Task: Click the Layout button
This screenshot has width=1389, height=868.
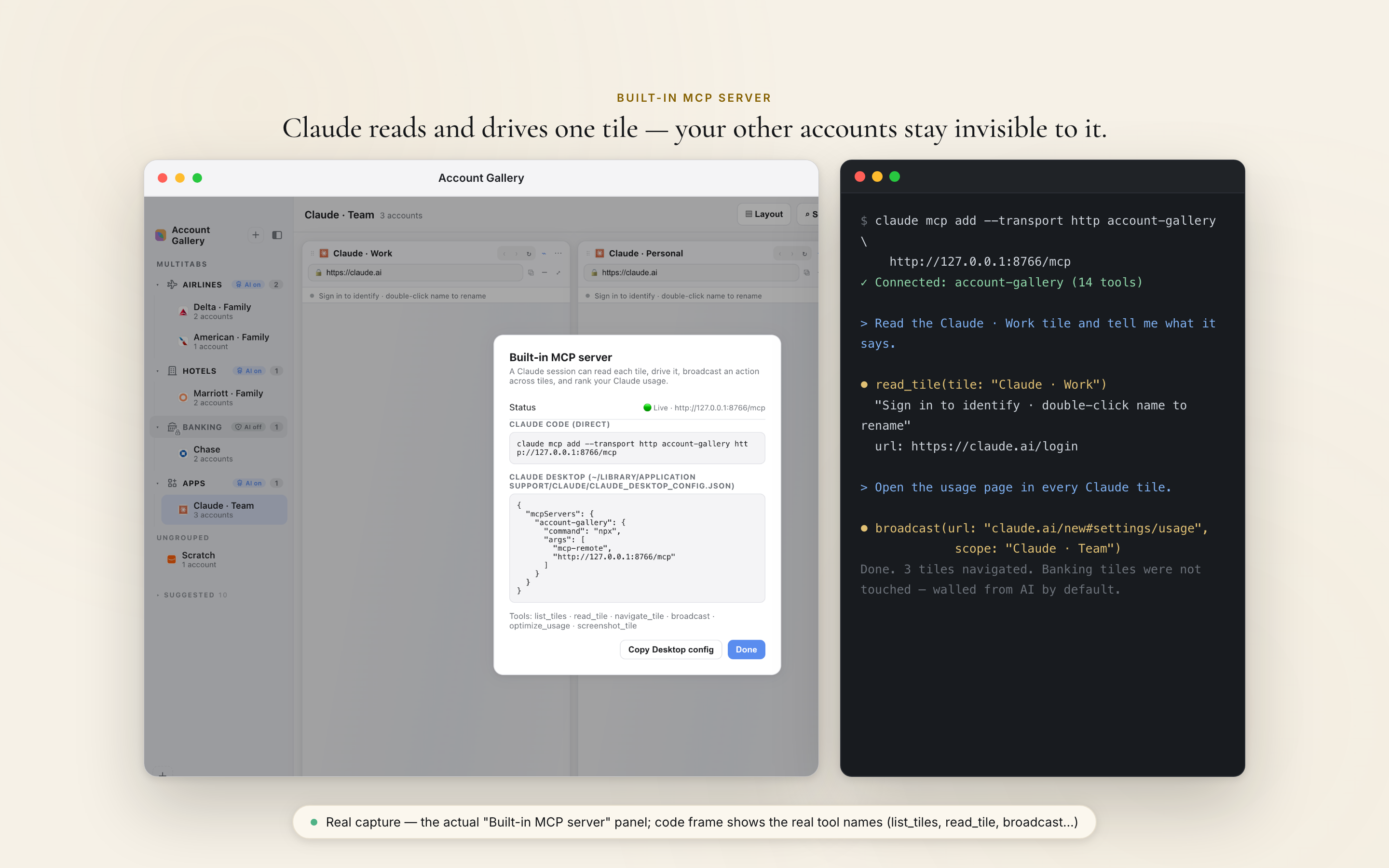Action: [764, 214]
